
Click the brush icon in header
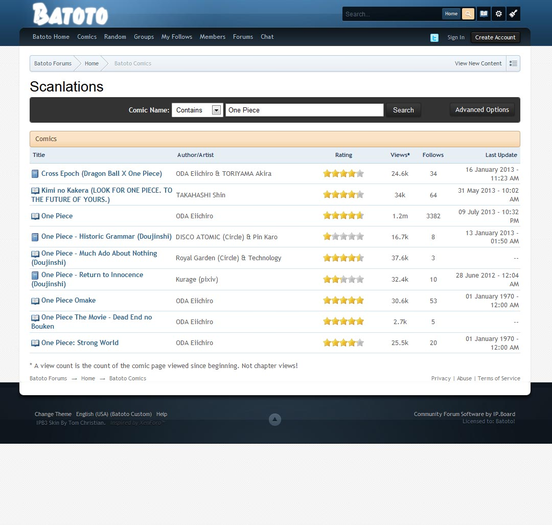click(x=513, y=14)
